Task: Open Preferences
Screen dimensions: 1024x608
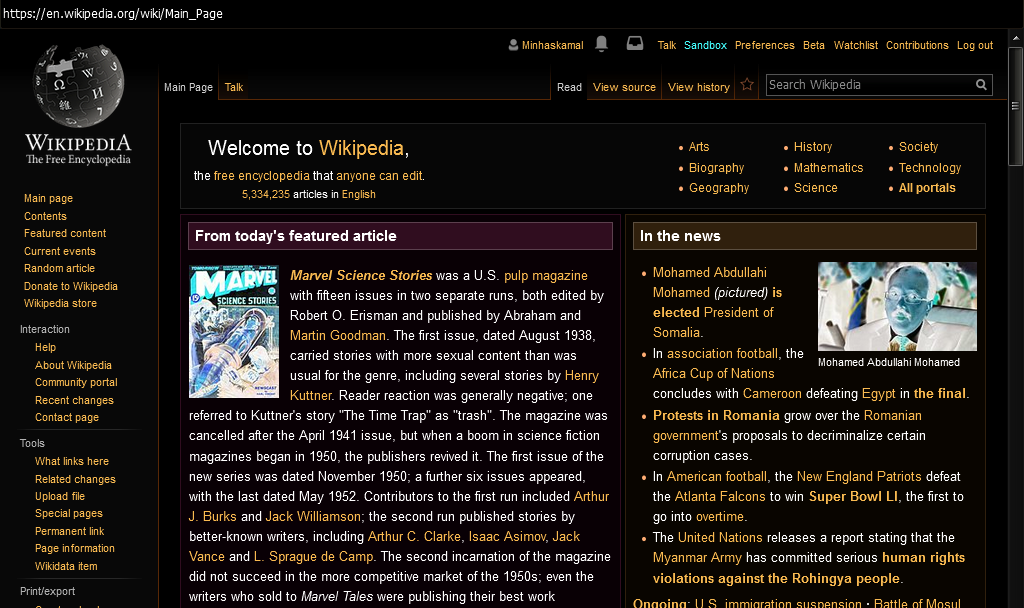Action: [x=765, y=45]
